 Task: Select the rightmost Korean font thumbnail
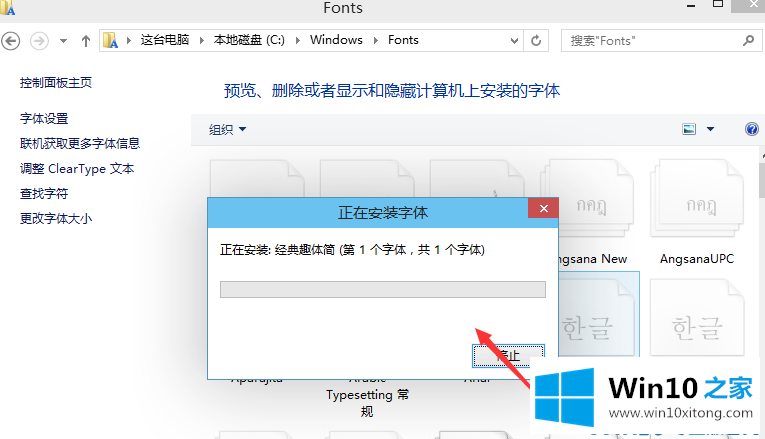click(697, 317)
